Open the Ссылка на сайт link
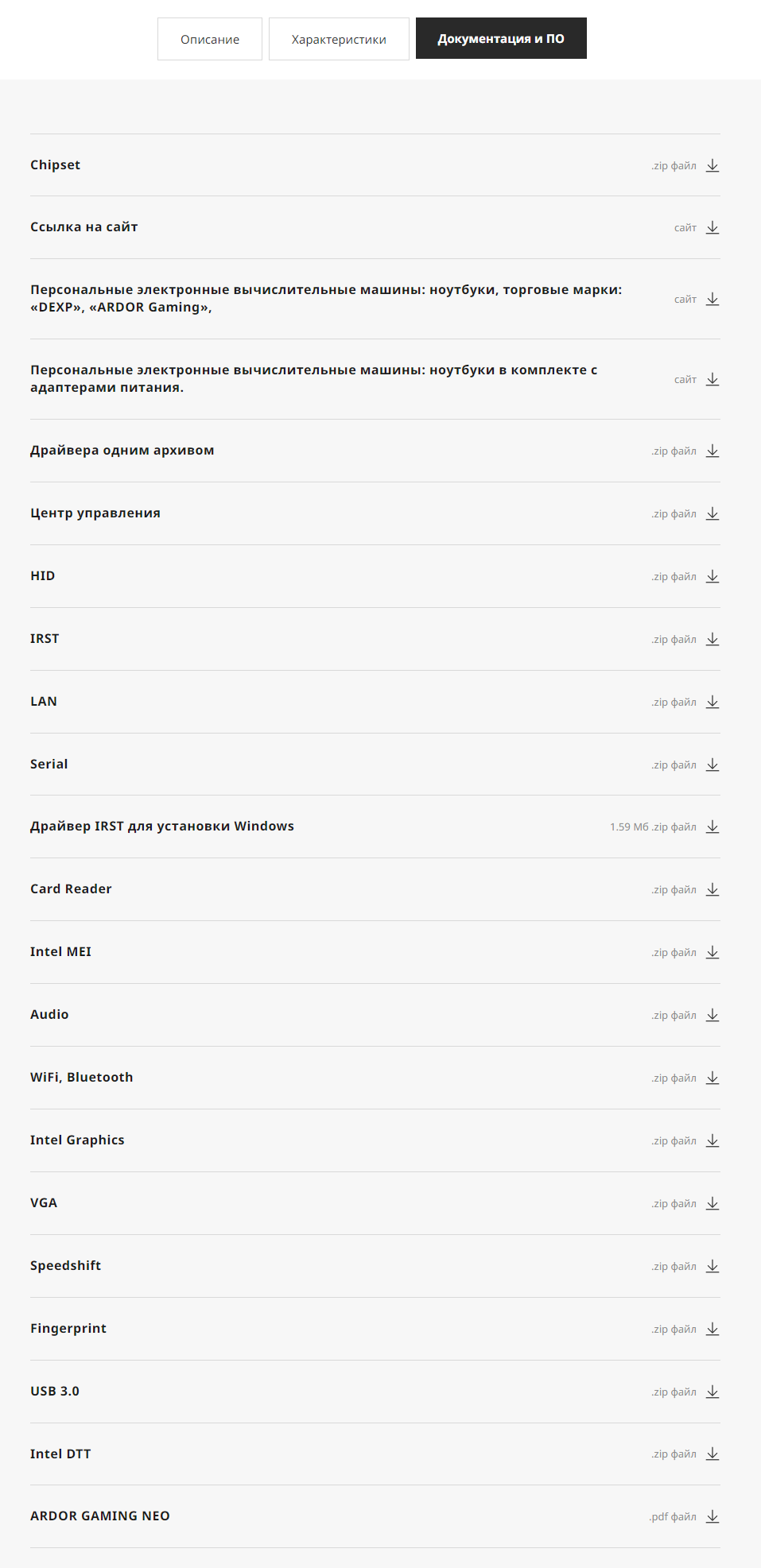761x1568 pixels. tap(84, 227)
